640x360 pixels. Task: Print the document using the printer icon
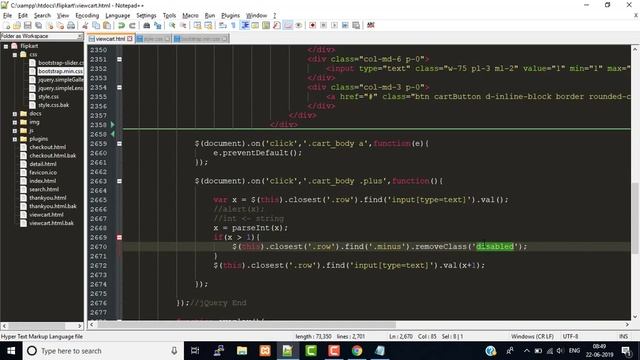point(71,25)
